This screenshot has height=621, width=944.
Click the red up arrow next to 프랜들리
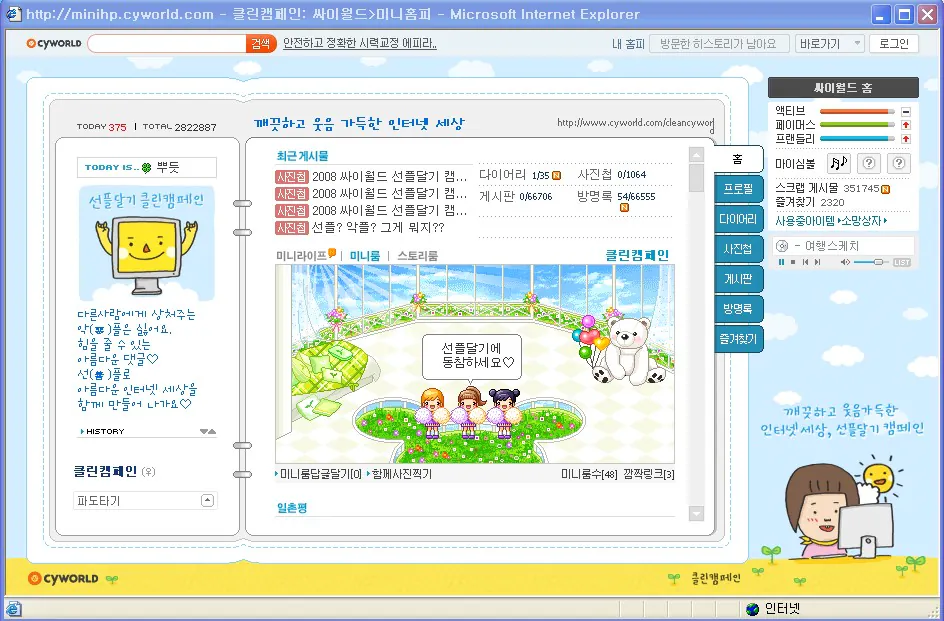tap(905, 139)
